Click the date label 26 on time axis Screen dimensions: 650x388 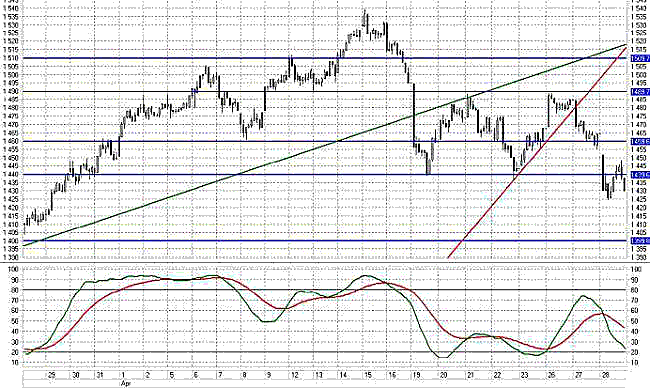click(x=551, y=375)
